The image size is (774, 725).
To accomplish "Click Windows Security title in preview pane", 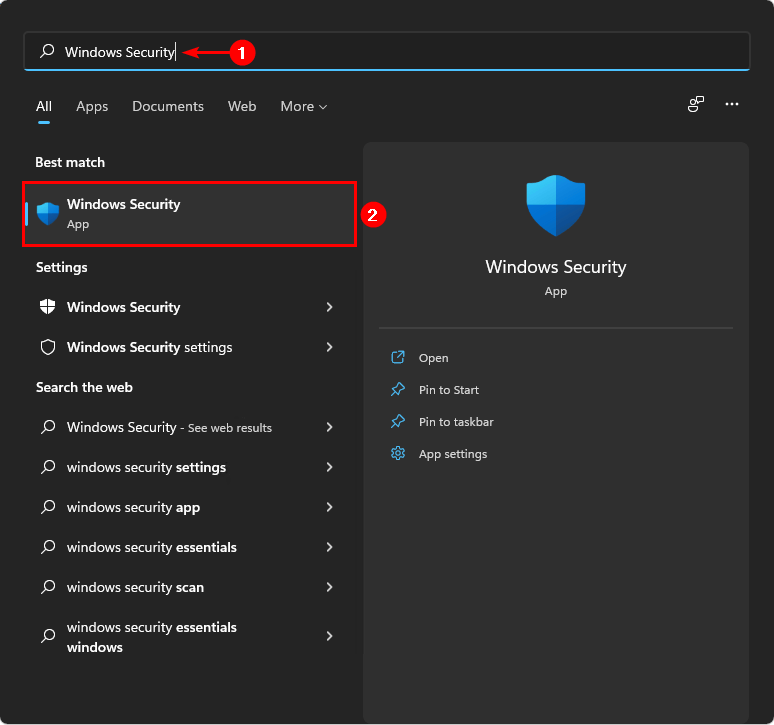I will pyautogui.click(x=556, y=267).
